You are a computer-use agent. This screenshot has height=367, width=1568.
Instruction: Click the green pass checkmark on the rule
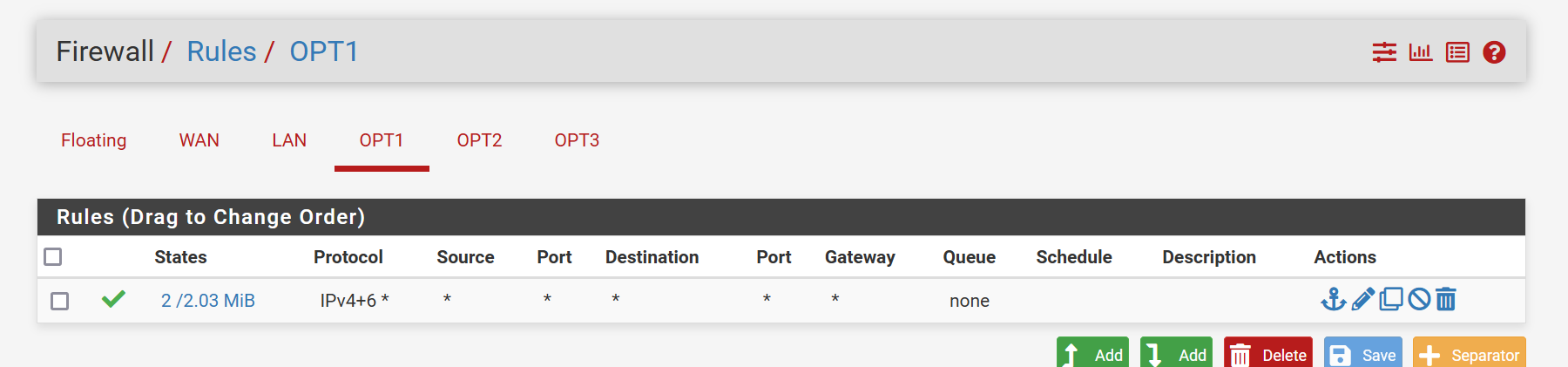click(113, 299)
